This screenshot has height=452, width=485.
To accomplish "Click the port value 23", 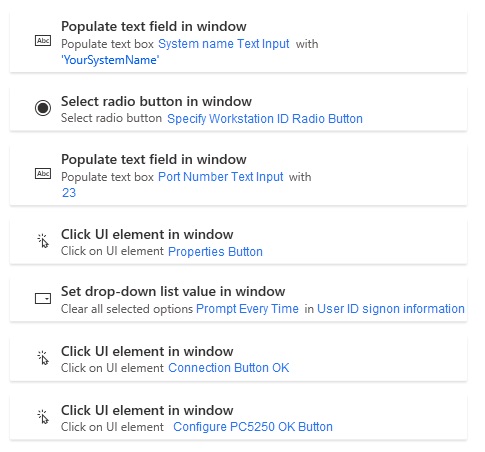I will [69, 193].
